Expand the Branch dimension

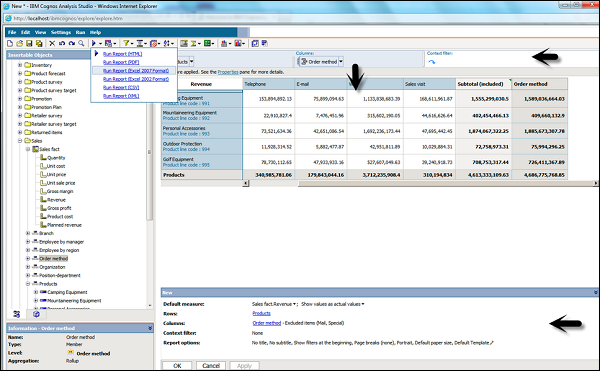pyautogui.click(x=28, y=233)
